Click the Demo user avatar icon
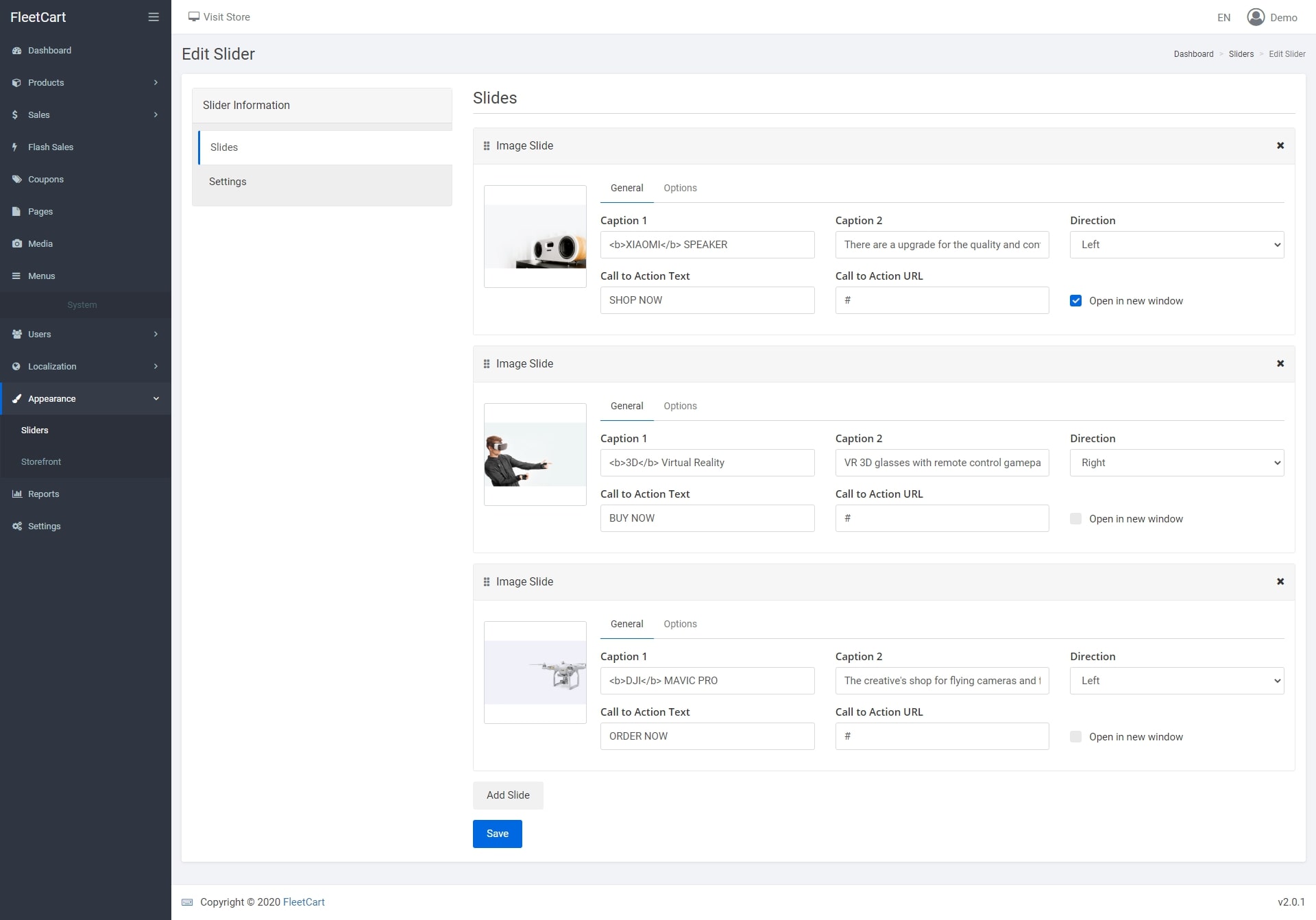 (x=1255, y=17)
